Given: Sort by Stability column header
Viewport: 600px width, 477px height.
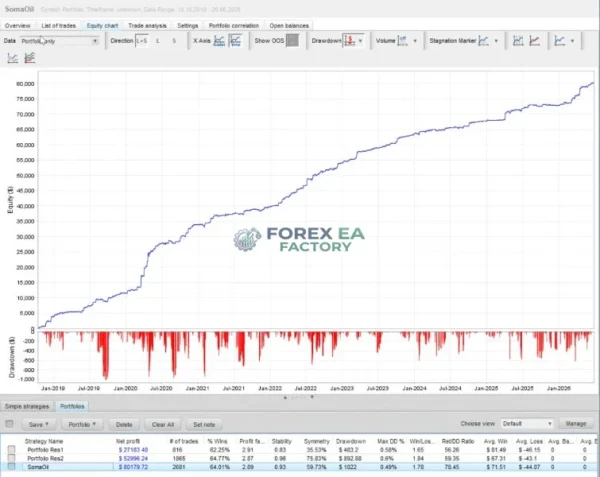Looking at the screenshot, I should 282,441.
